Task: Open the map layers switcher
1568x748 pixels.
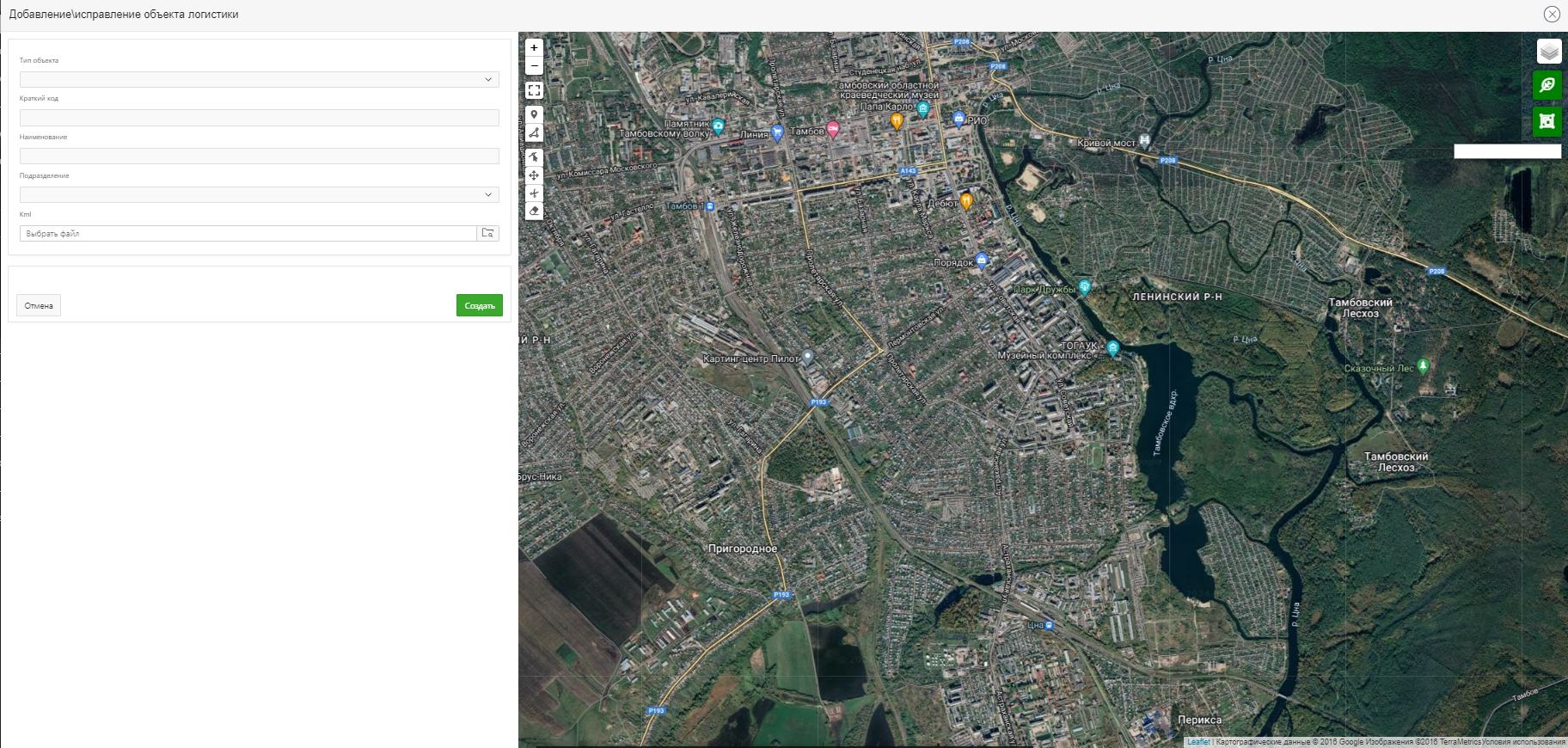Action: pos(1549,52)
